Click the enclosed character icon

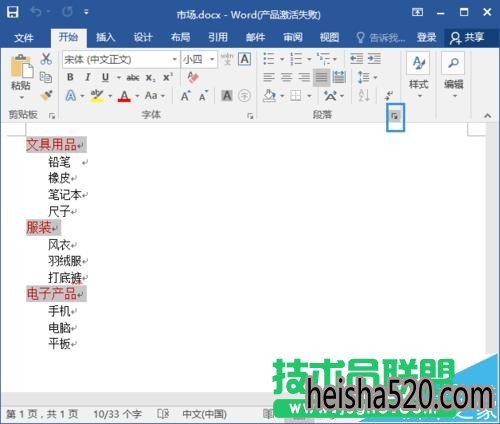244,96
